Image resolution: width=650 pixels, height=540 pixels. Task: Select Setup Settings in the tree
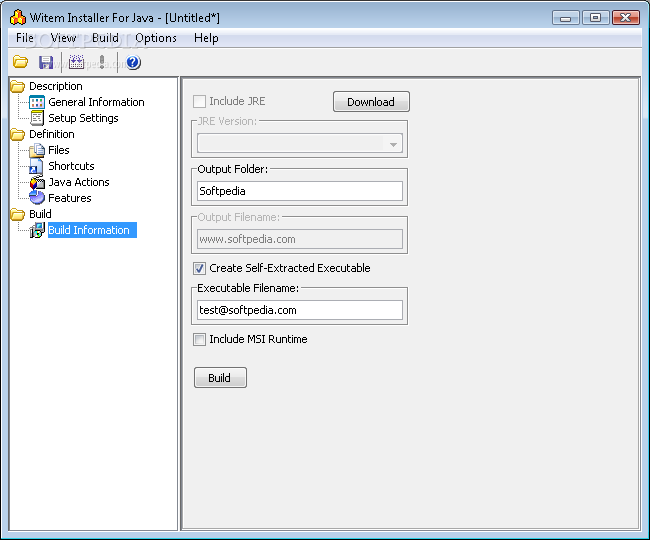pyautogui.click(x=83, y=118)
